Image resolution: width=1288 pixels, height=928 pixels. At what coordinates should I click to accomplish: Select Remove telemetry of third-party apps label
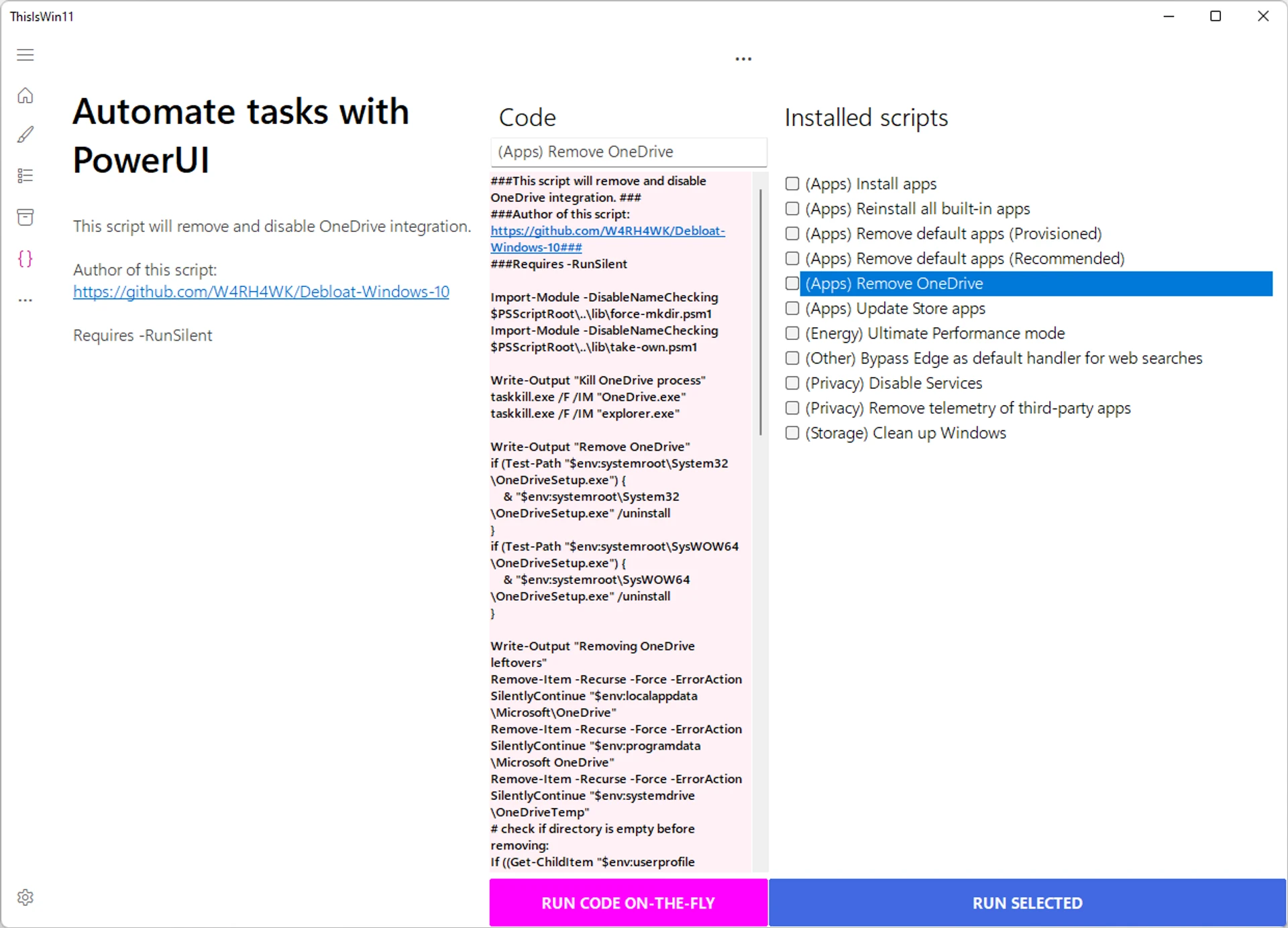967,408
